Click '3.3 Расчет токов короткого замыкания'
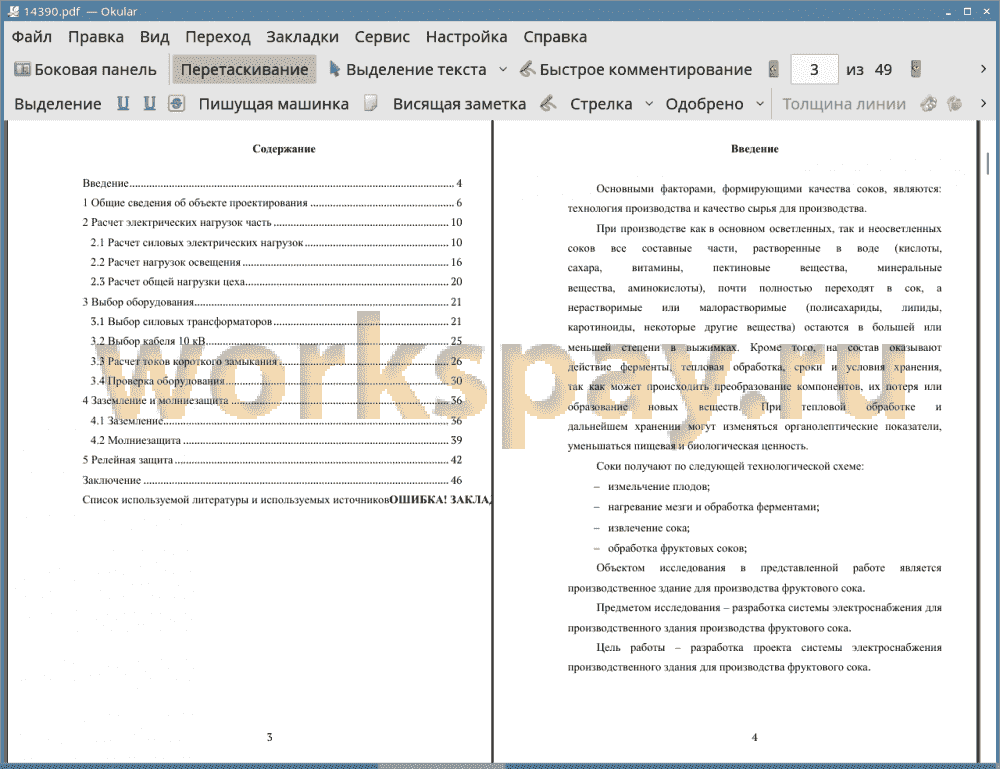The image size is (1000, 769). point(276,361)
